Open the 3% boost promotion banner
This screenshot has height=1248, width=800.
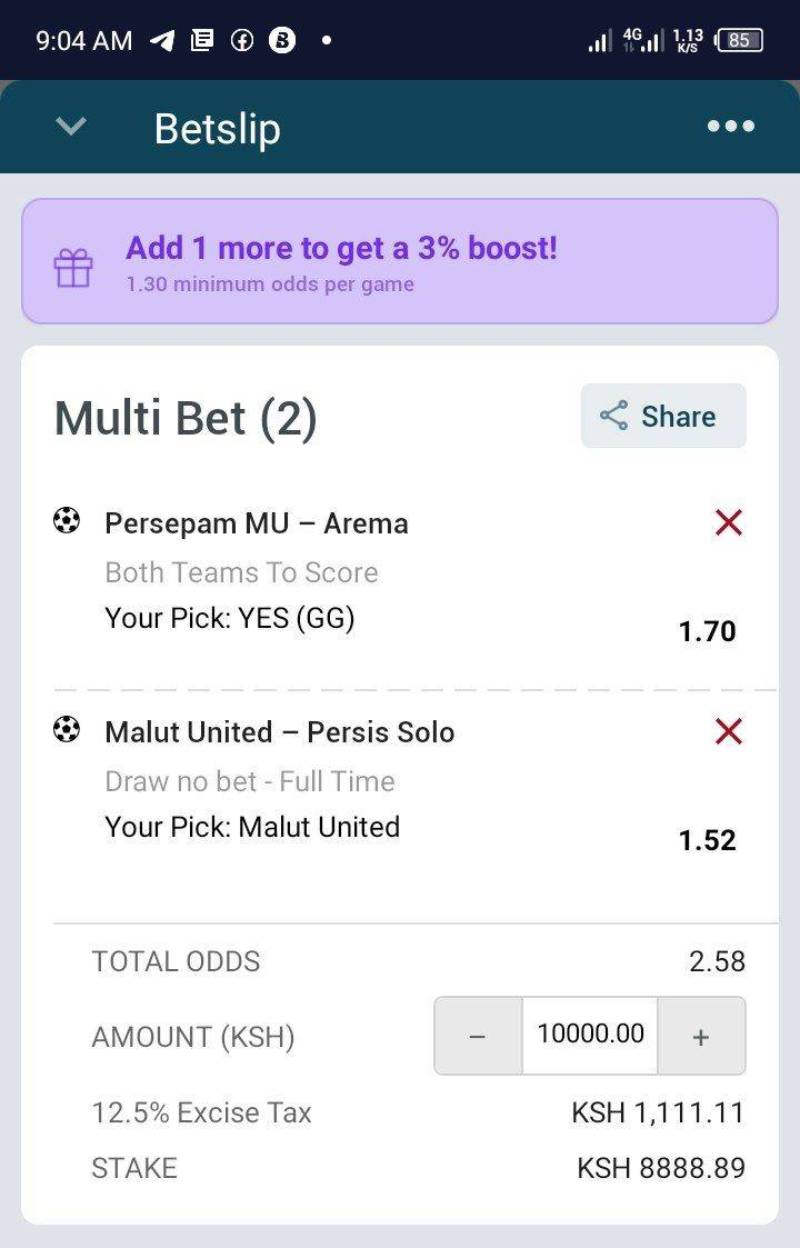(x=400, y=261)
